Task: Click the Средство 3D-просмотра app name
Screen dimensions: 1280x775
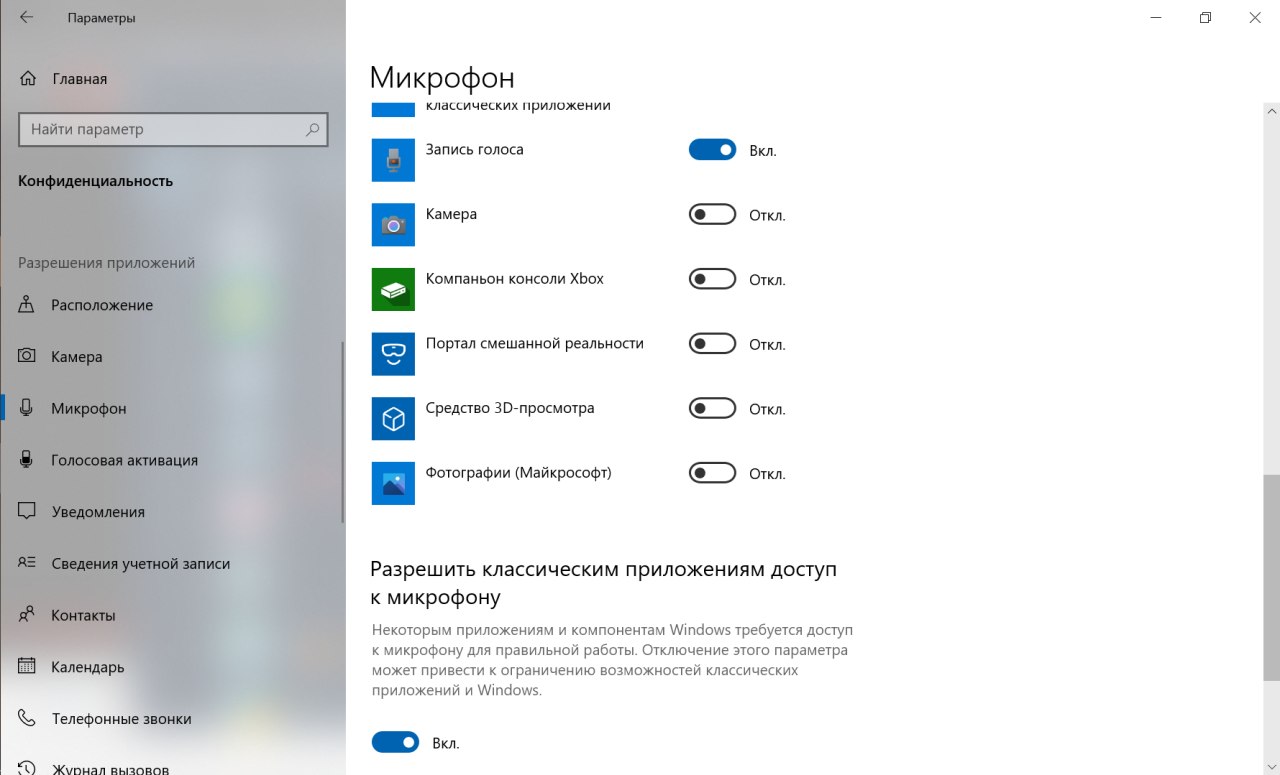Action: pyautogui.click(x=510, y=408)
